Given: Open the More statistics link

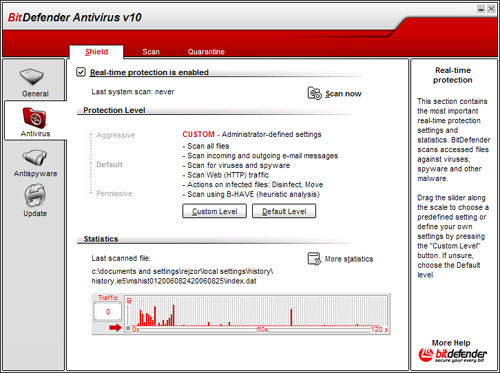Looking at the screenshot, I should click(349, 259).
